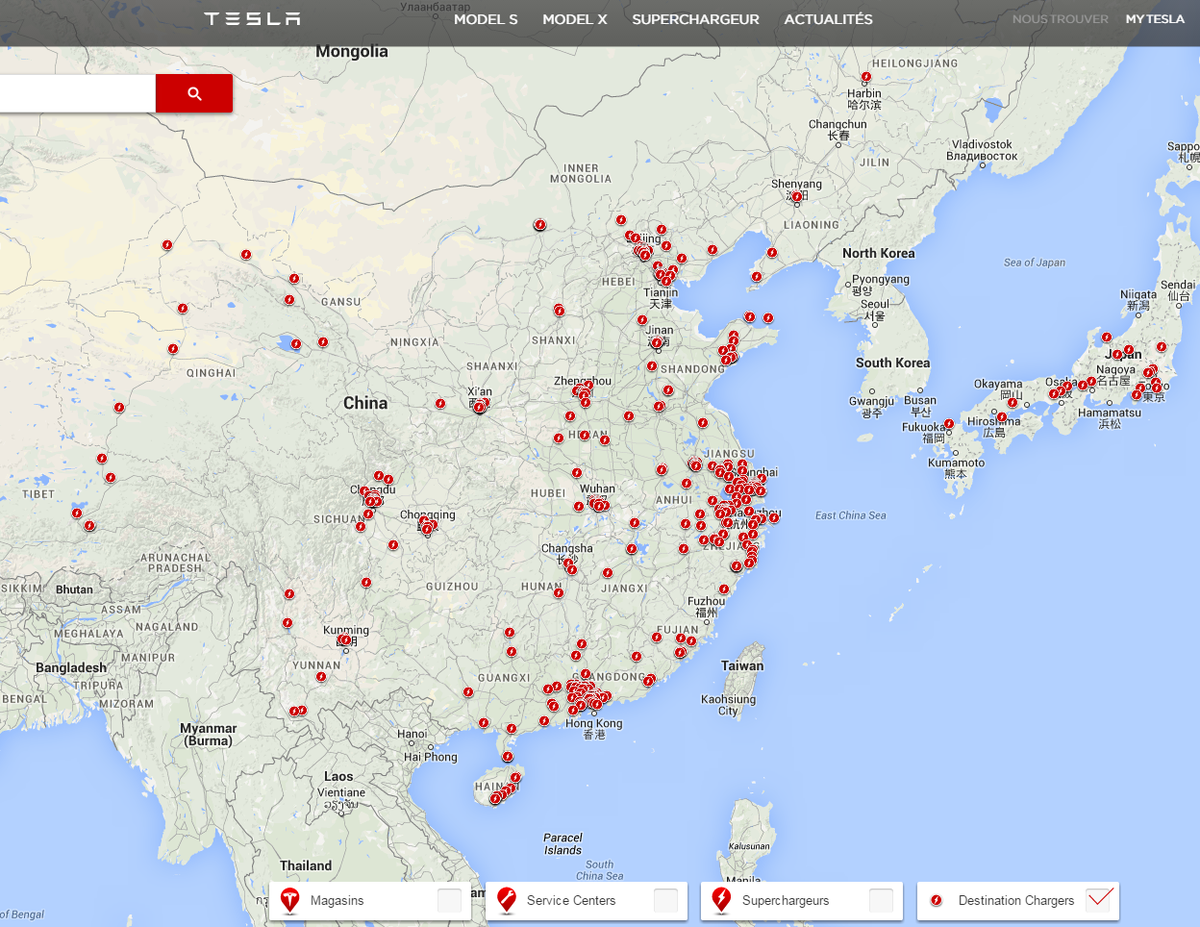The image size is (1200, 927).
Task: Click the Bangladesh map label
Action: coord(71,667)
